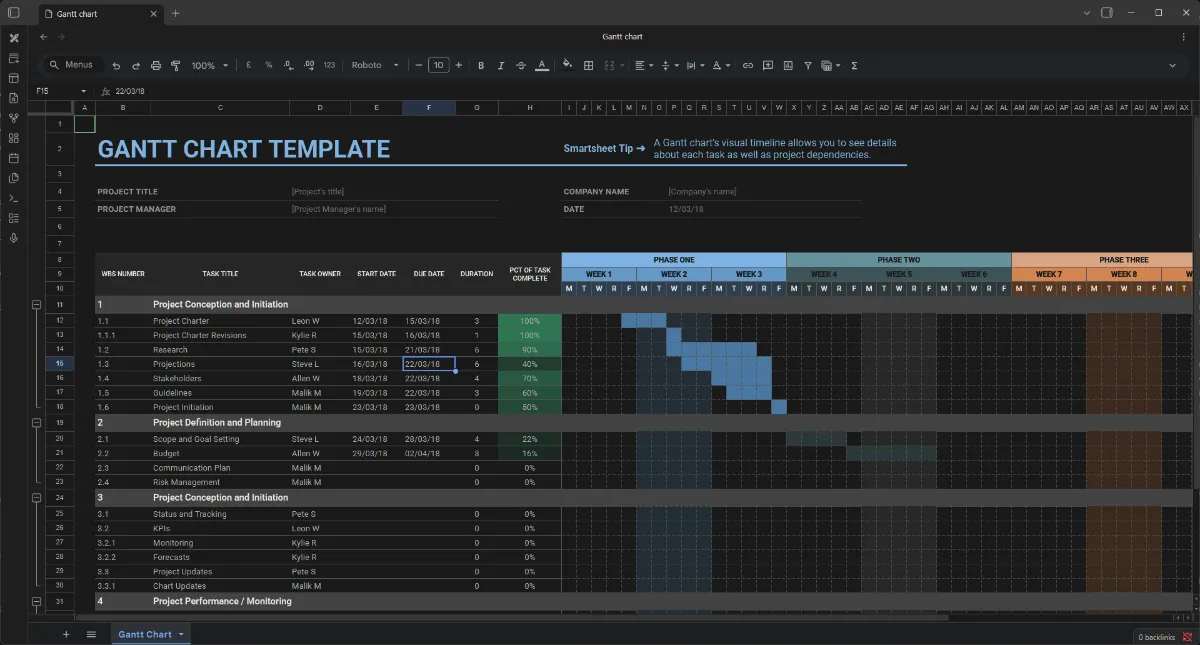Open the filter views dropdown
The height and width of the screenshot is (645, 1200).
(831, 65)
